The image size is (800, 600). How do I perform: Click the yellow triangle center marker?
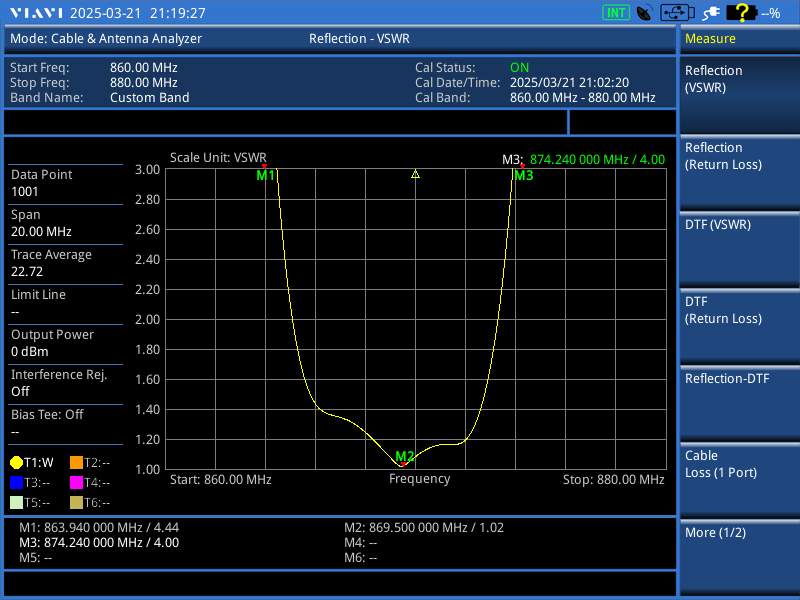coord(415,174)
